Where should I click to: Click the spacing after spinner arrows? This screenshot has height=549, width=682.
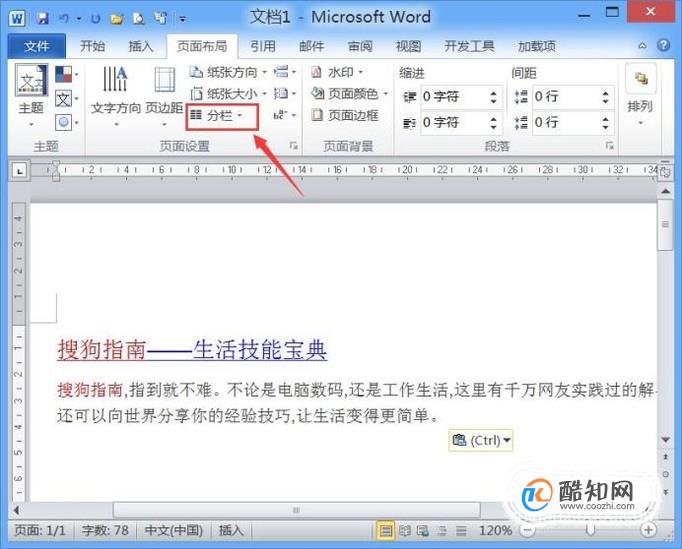[x=605, y=123]
